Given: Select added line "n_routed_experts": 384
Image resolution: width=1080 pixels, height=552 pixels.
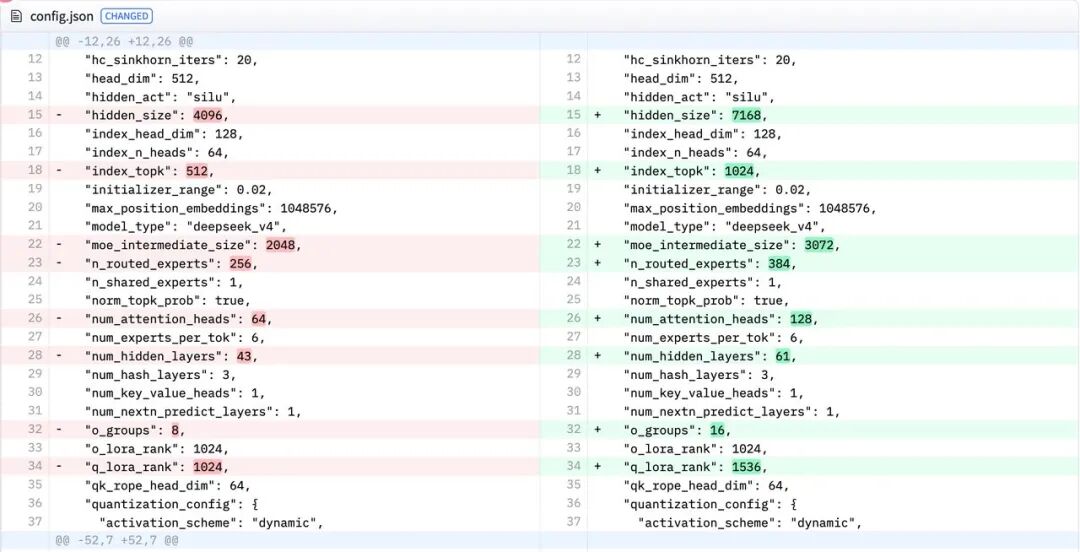Looking at the screenshot, I should 810,263.
